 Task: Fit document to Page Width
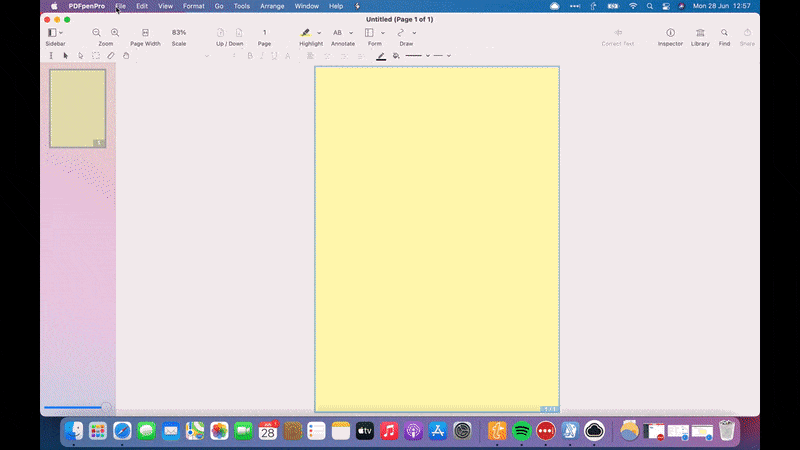(145, 33)
